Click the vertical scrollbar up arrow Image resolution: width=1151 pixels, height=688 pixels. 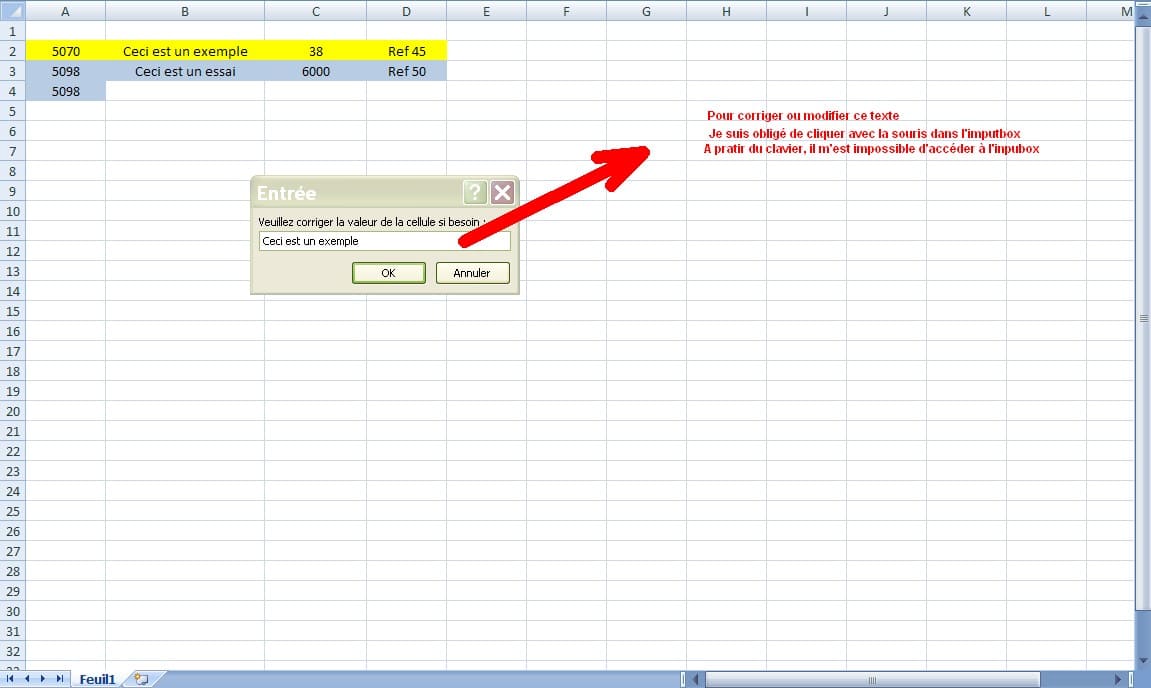coord(1143,18)
